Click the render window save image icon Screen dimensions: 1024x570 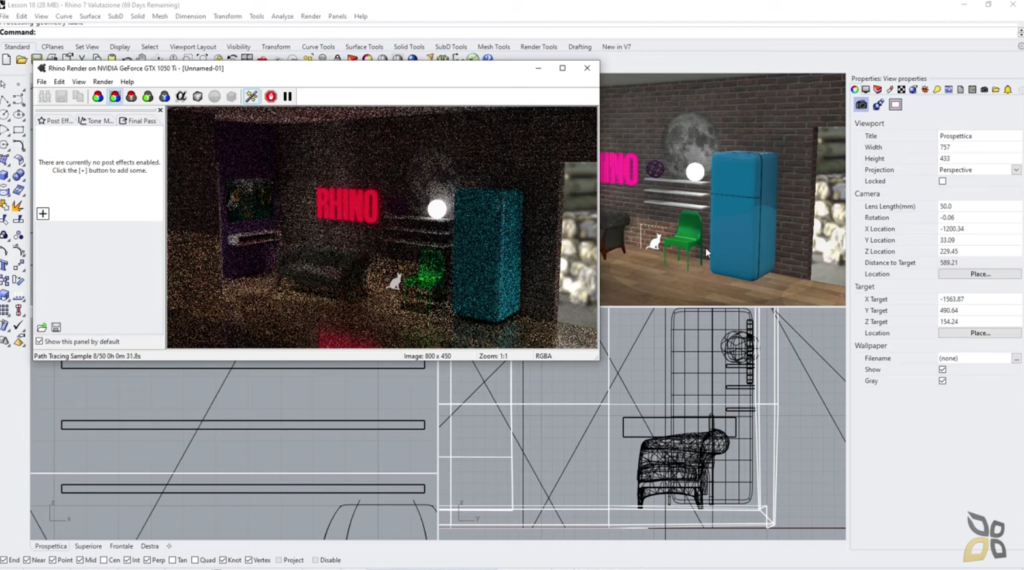tap(61, 97)
